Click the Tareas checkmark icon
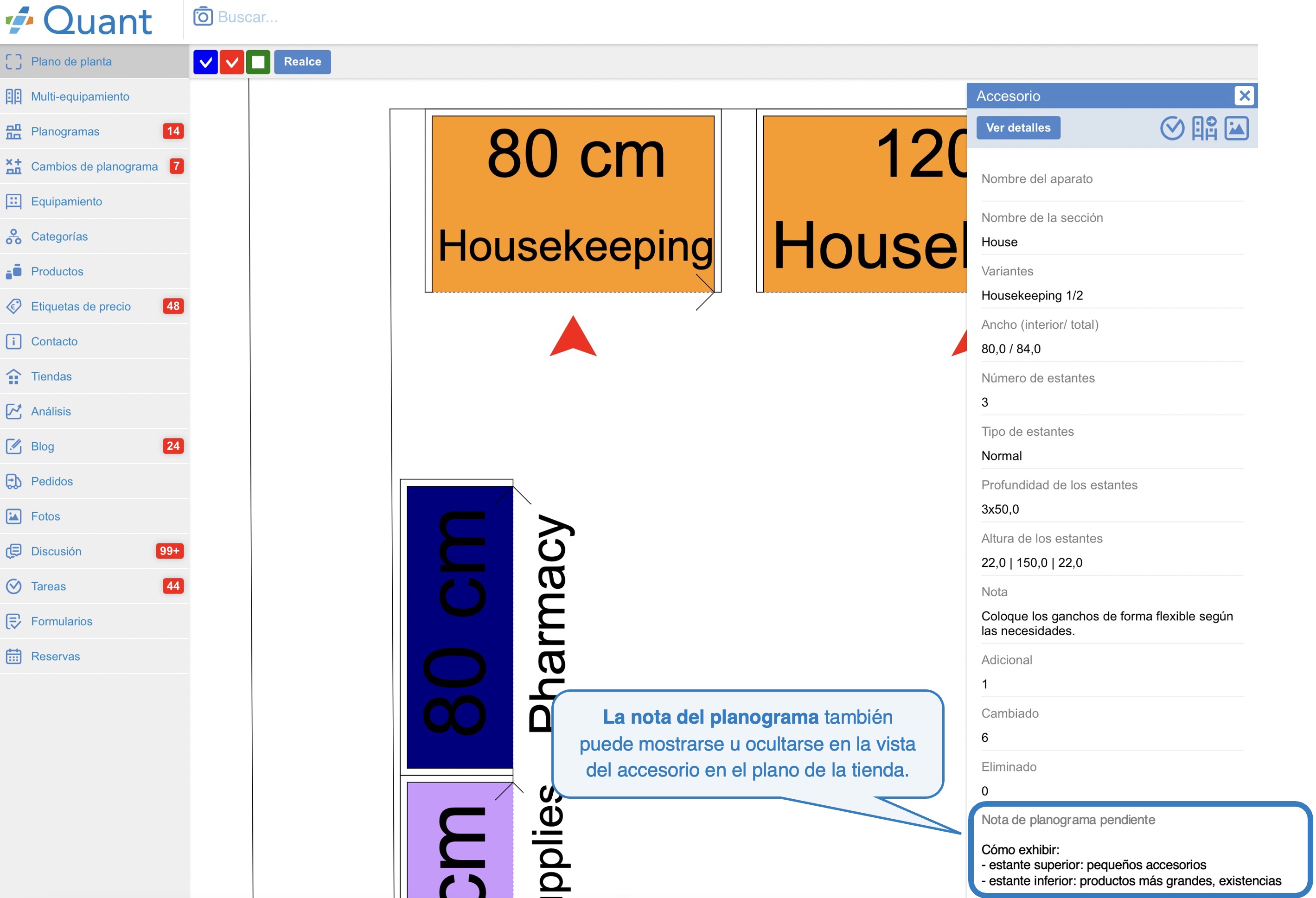This screenshot has height=898, width=1316. pyautogui.click(x=13, y=586)
